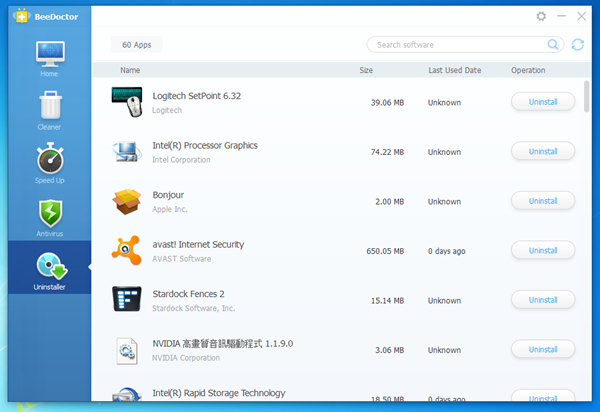
Task: Select the Intel(R) Processor Graphics name
Action: [205, 145]
